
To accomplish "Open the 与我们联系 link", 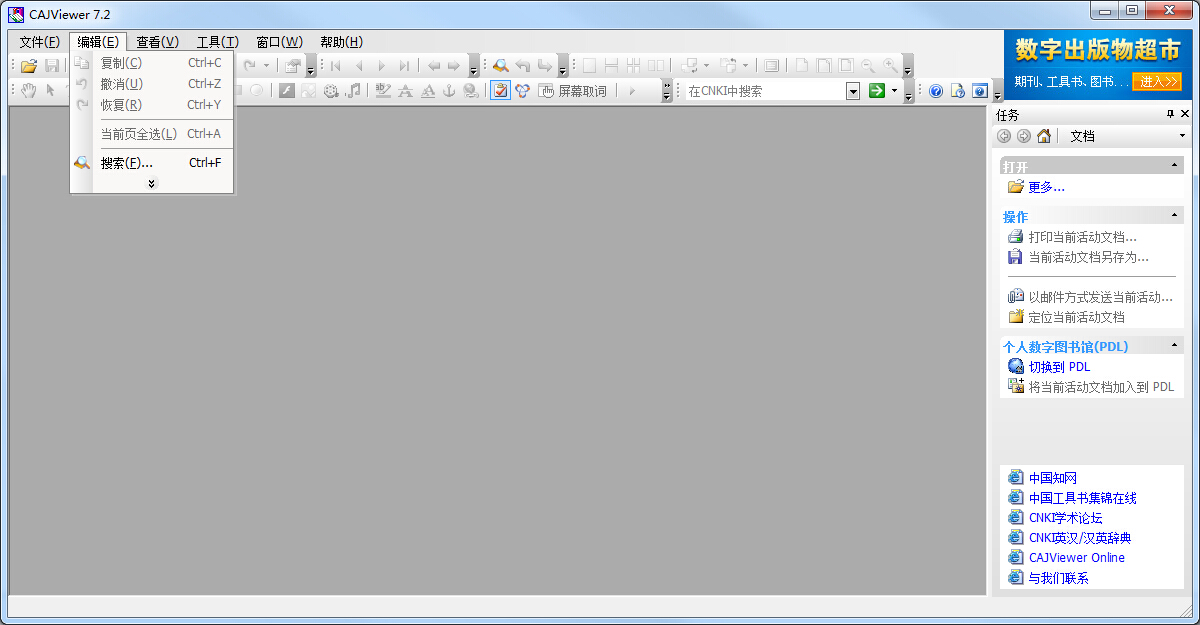I will point(1059,578).
